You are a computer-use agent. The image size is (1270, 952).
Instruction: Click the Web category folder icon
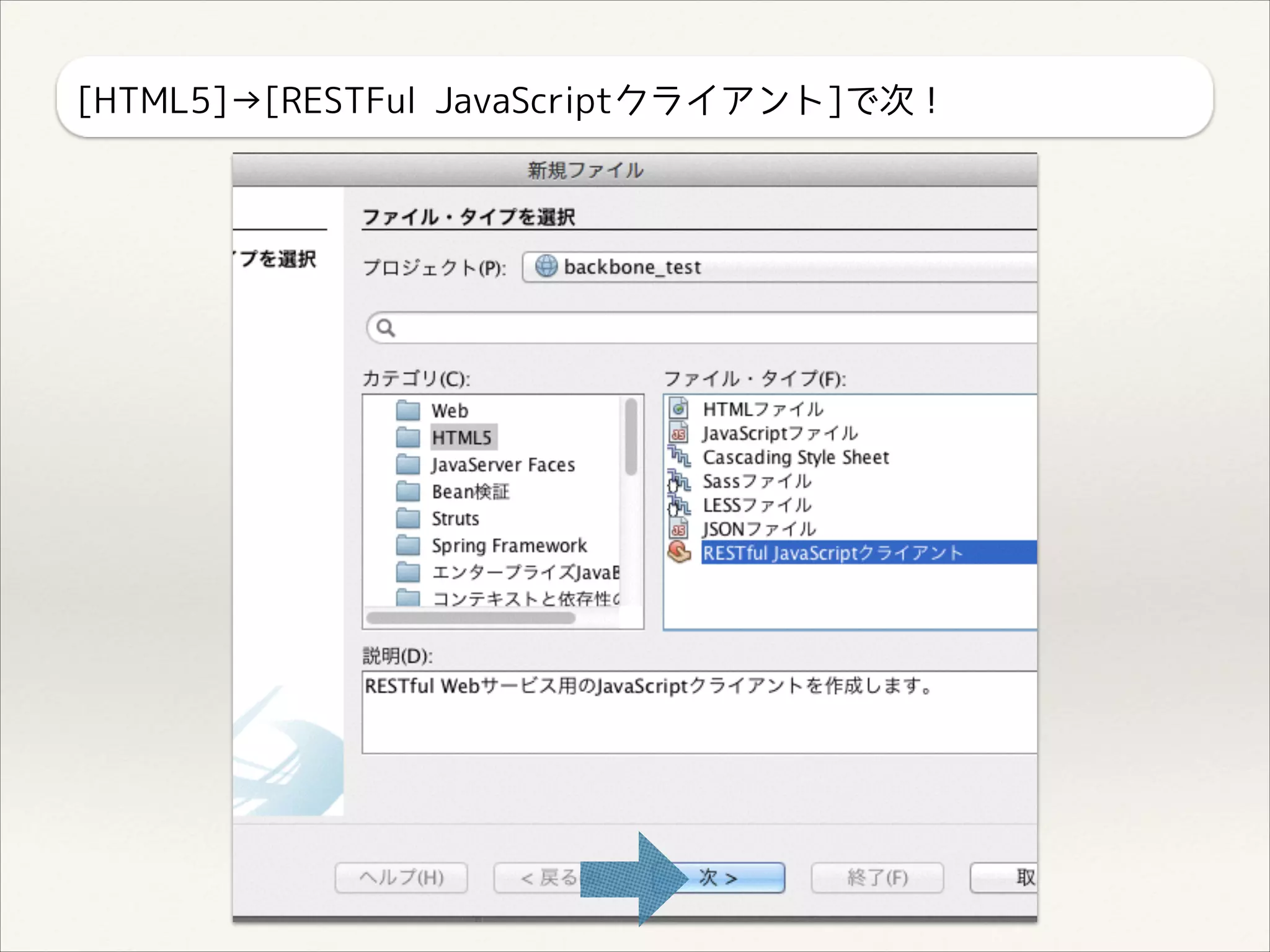click(x=408, y=410)
